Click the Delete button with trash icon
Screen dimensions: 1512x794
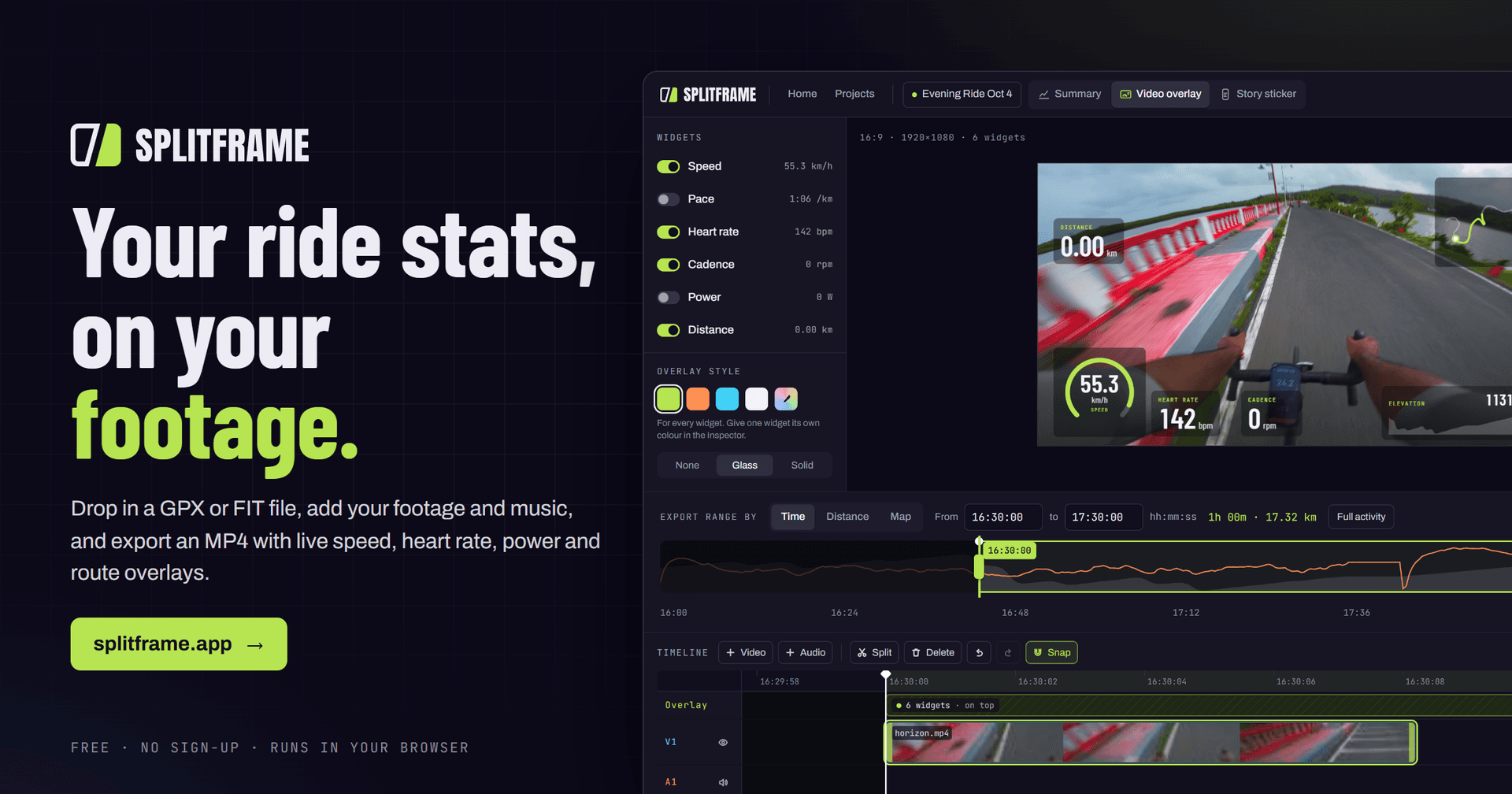tap(933, 652)
